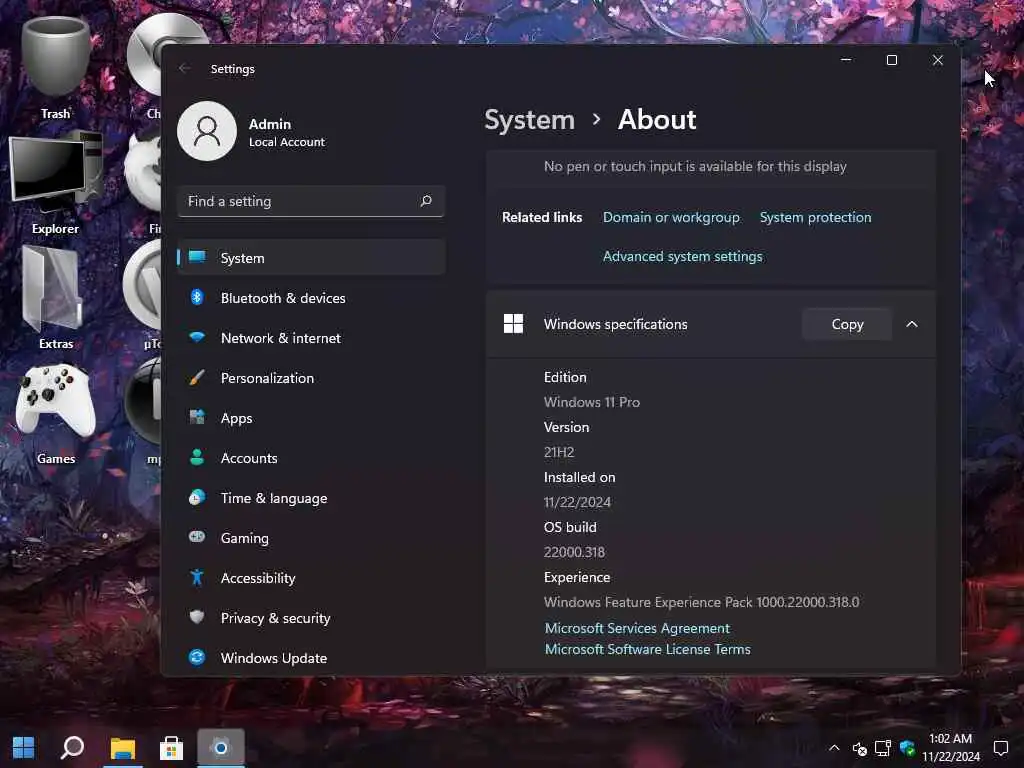Select the Windows 11 Pro edition text

point(592,402)
